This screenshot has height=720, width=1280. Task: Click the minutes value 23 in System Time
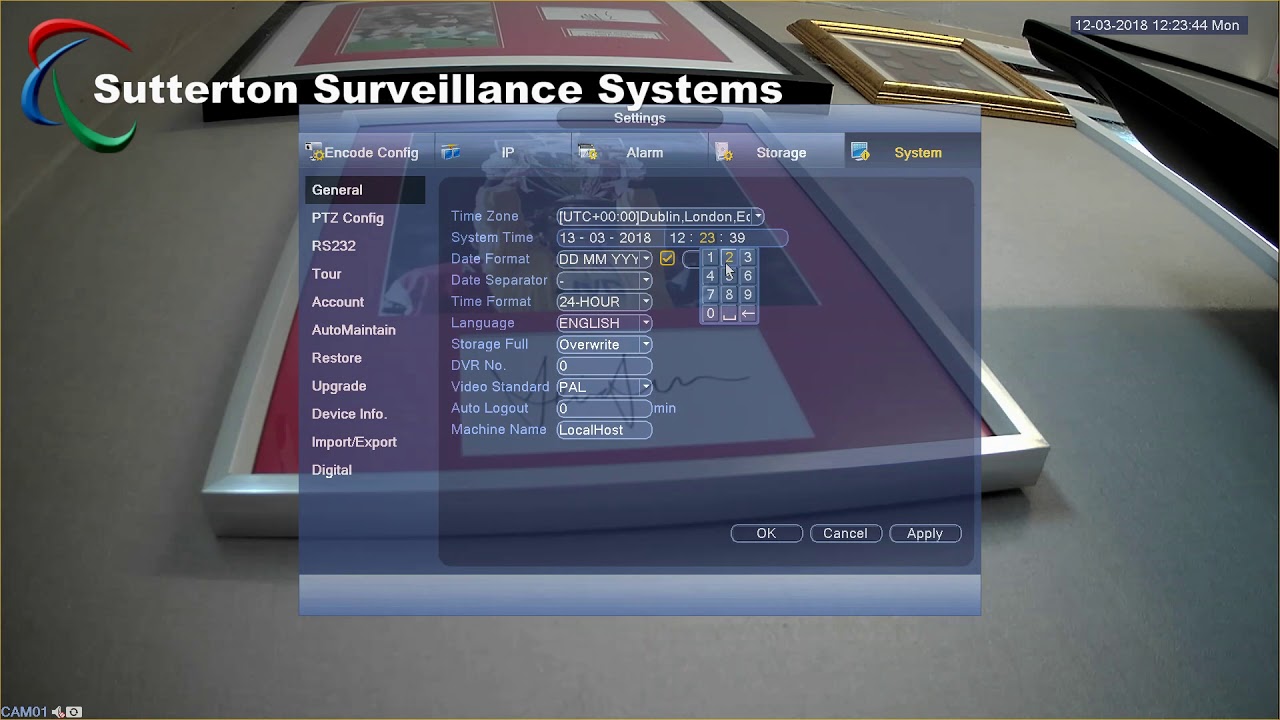(x=707, y=238)
